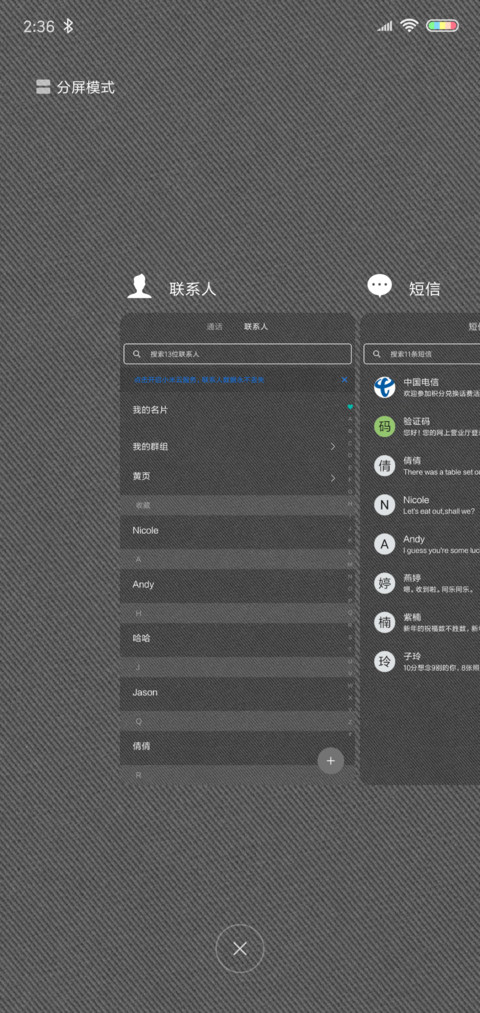The height and width of the screenshot is (1013, 480).
Task: Open 燕婷 message thread text
Action: [437, 583]
